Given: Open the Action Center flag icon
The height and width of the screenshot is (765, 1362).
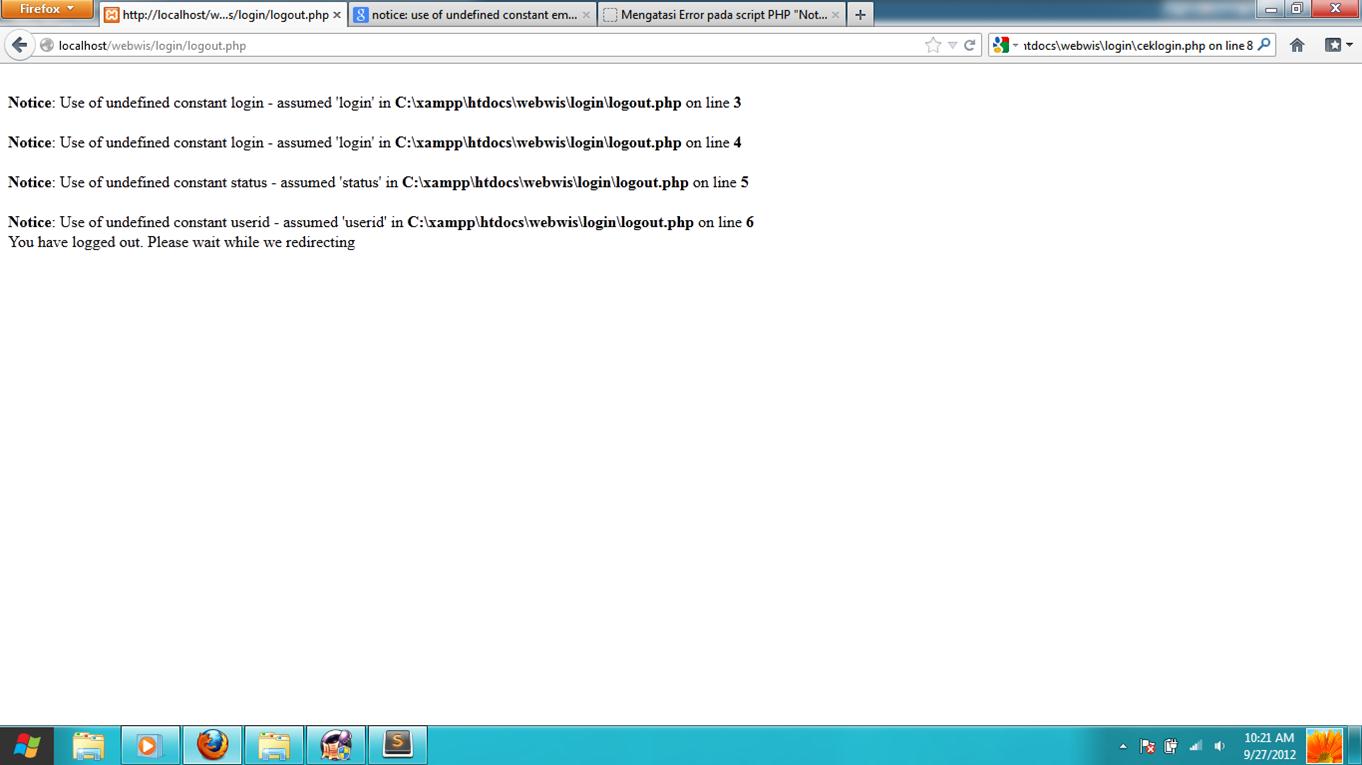Looking at the screenshot, I should [x=1147, y=746].
